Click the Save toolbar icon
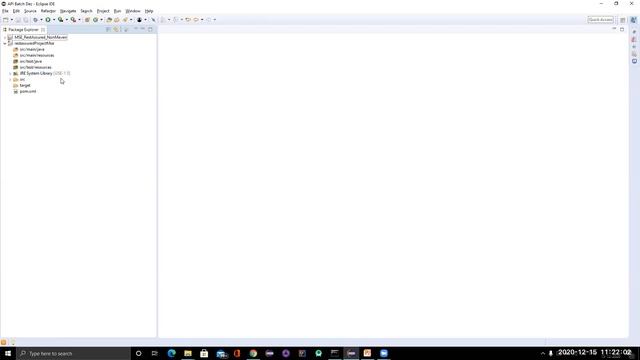 point(18,20)
